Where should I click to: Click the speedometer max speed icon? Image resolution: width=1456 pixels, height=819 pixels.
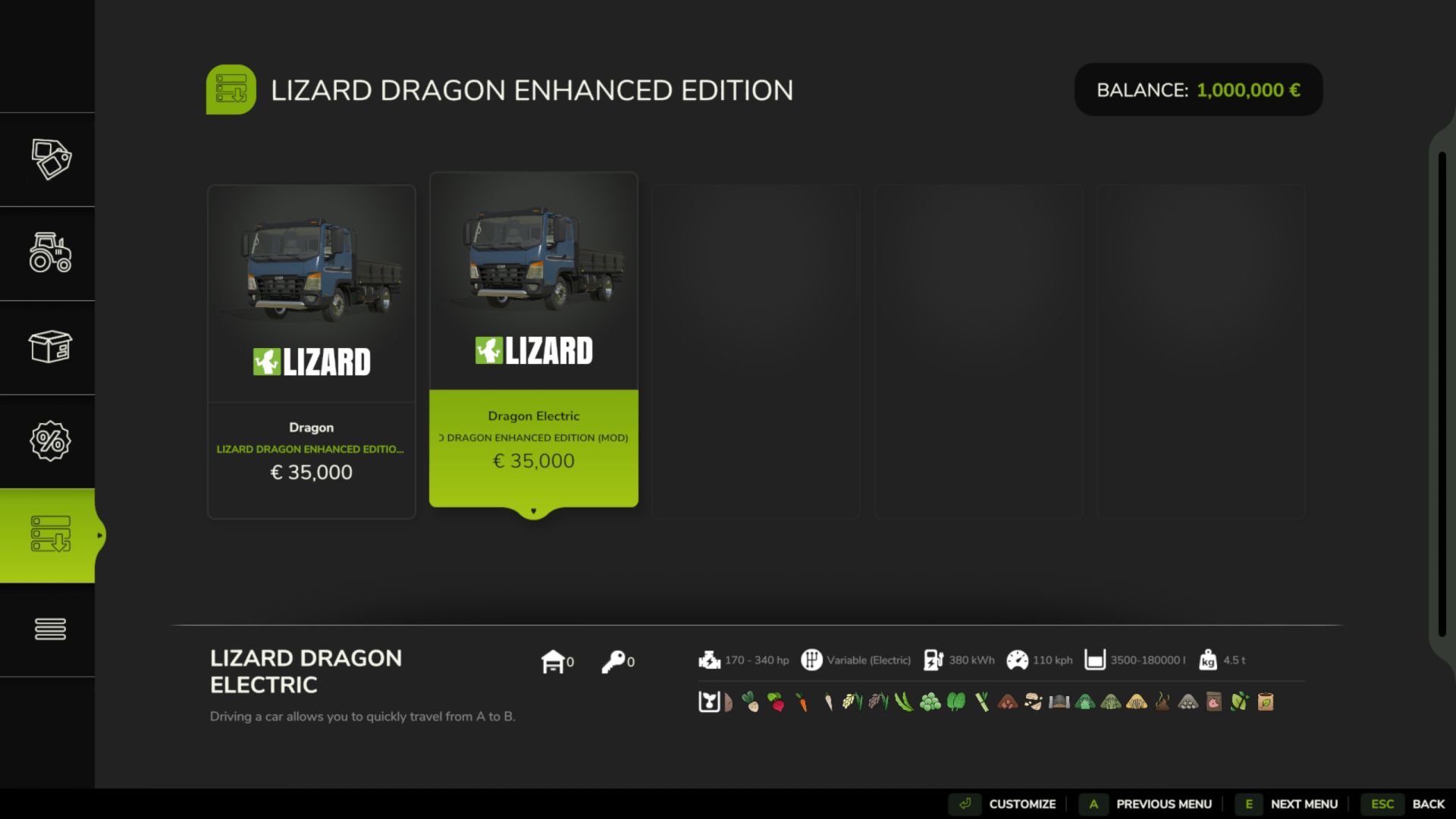pyautogui.click(x=1017, y=660)
